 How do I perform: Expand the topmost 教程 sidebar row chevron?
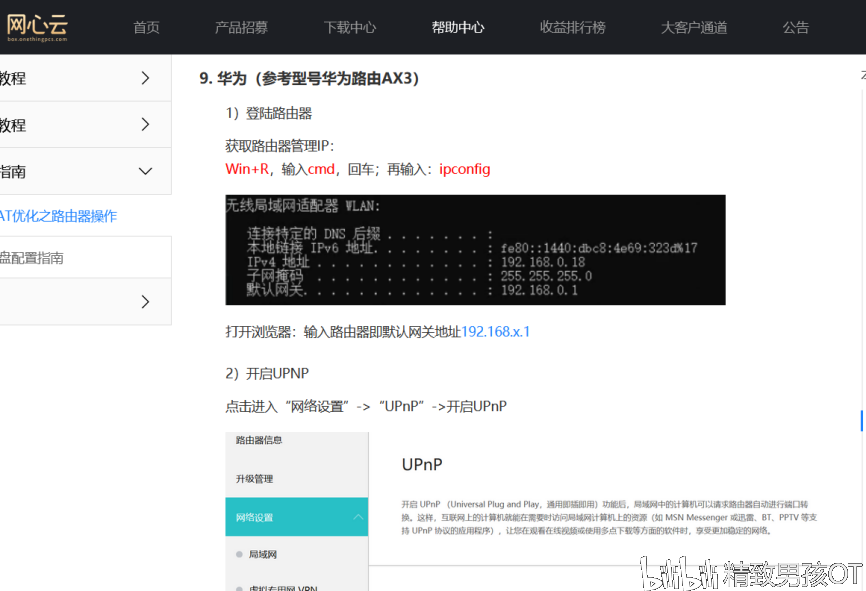(145, 78)
